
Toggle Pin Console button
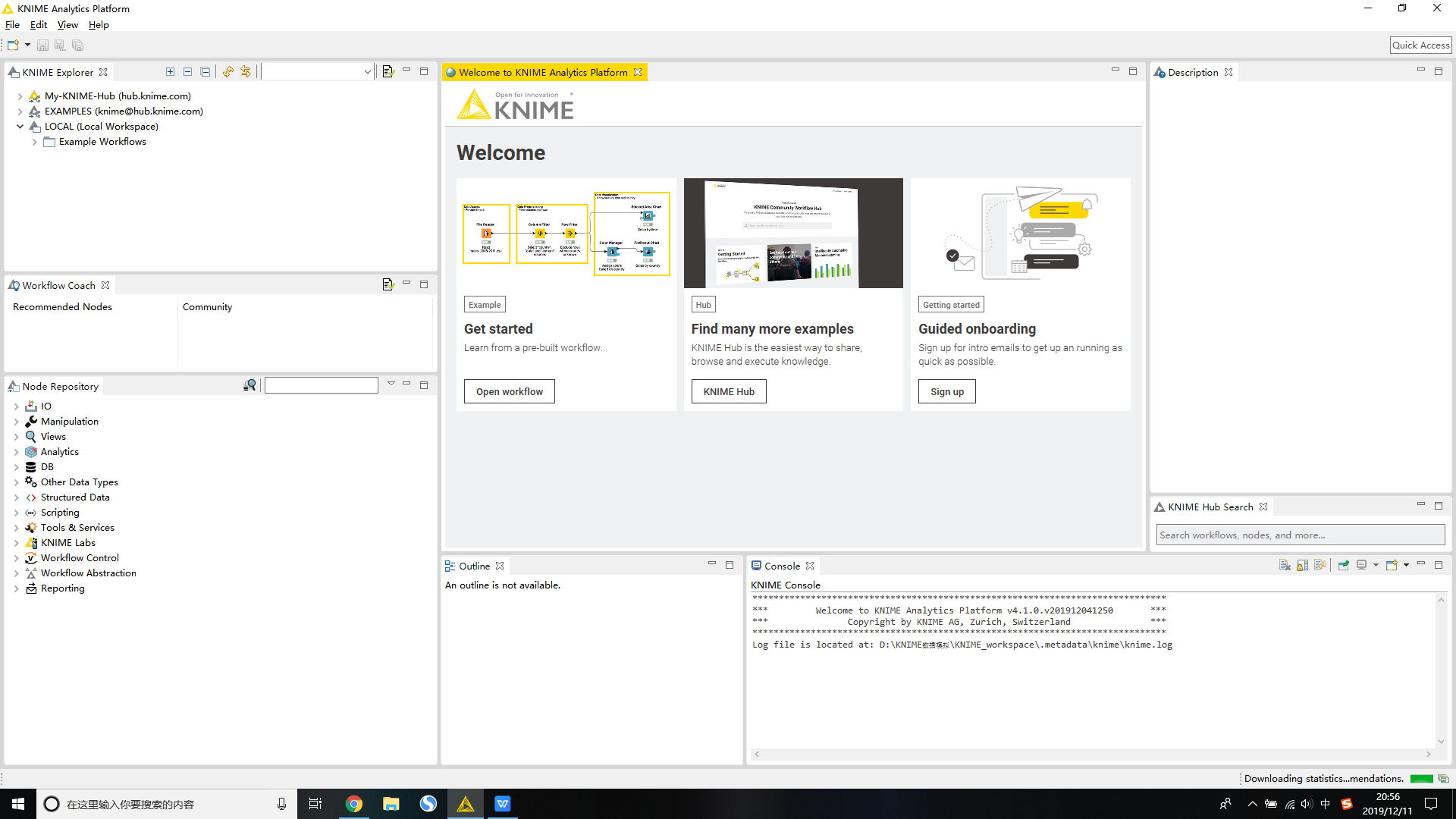tap(1343, 566)
